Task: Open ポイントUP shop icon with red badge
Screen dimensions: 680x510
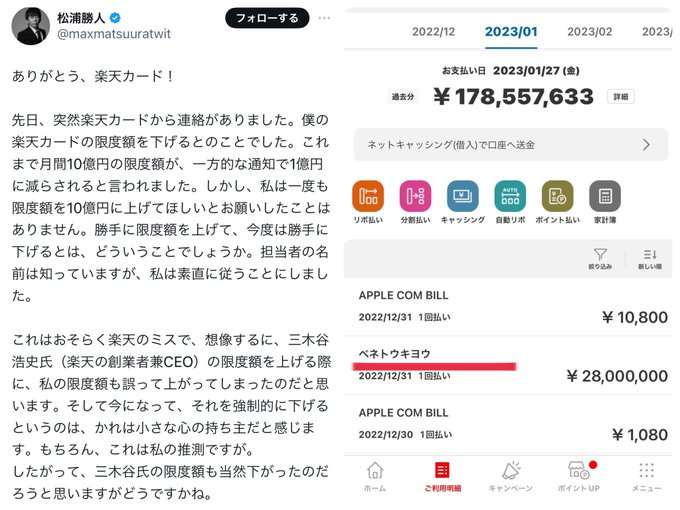Action: (x=579, y=477)
